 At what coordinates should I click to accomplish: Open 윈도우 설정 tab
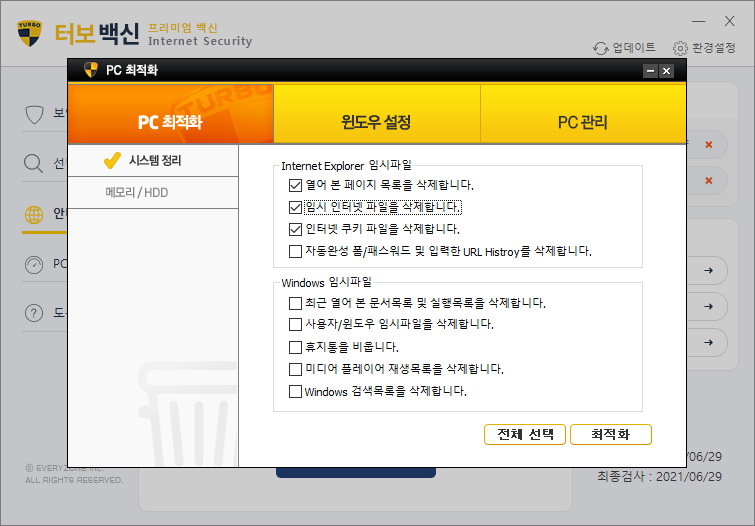[377, 114]
